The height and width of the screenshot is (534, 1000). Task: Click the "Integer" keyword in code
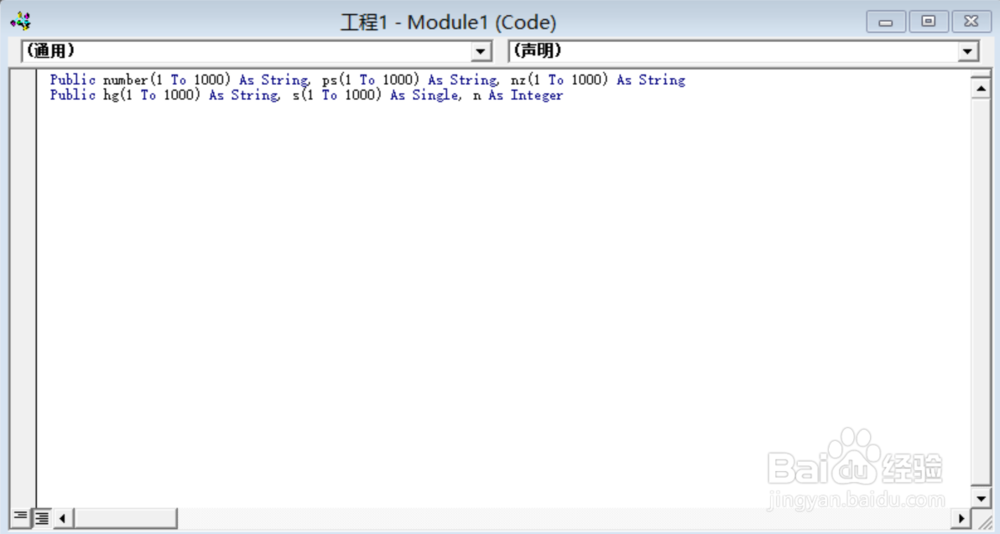click(536, 96)
